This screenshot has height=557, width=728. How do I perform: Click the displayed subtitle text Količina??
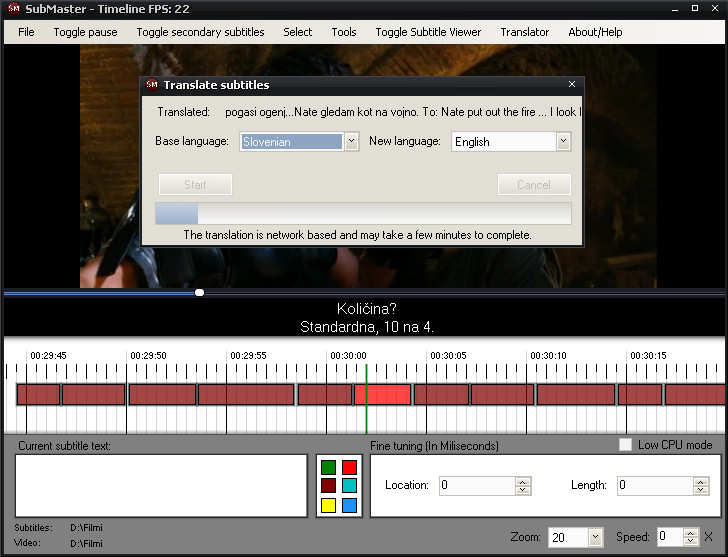pos(367,308)
